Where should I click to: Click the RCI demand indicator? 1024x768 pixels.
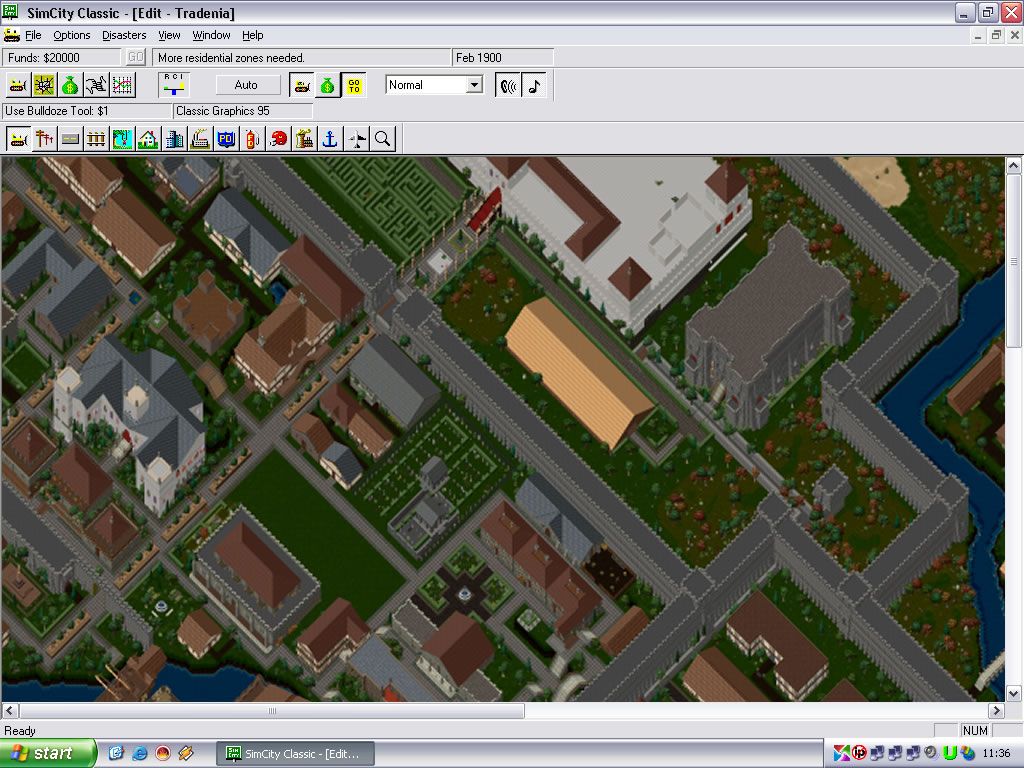pos(174,85)
